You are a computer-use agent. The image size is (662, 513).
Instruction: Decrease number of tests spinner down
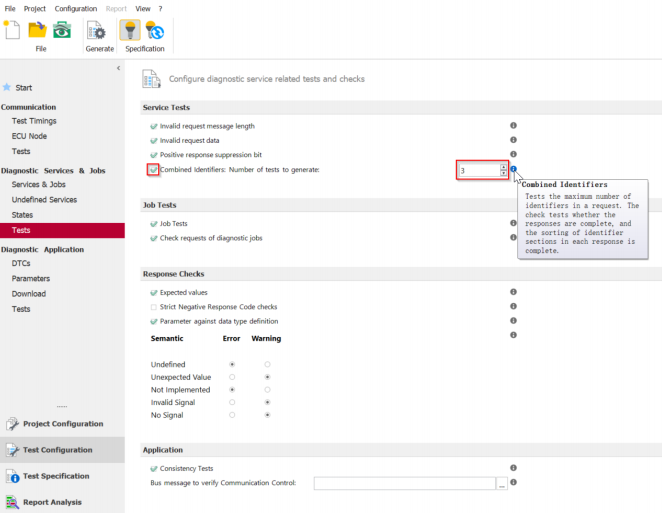(503, 173)
